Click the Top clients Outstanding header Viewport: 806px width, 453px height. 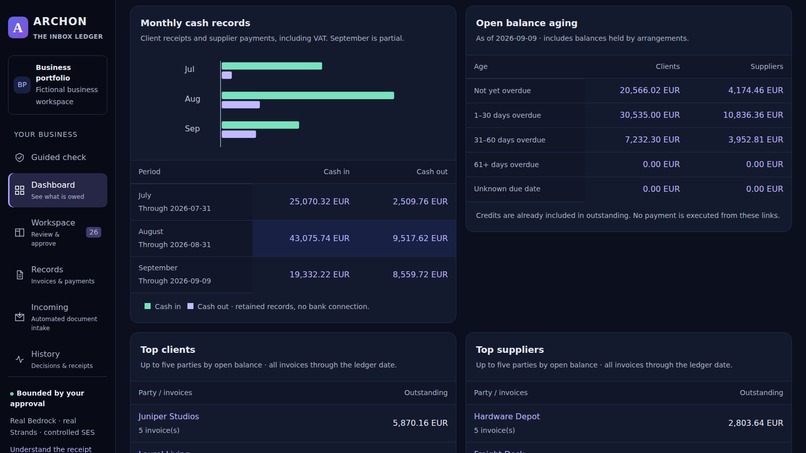426,392
